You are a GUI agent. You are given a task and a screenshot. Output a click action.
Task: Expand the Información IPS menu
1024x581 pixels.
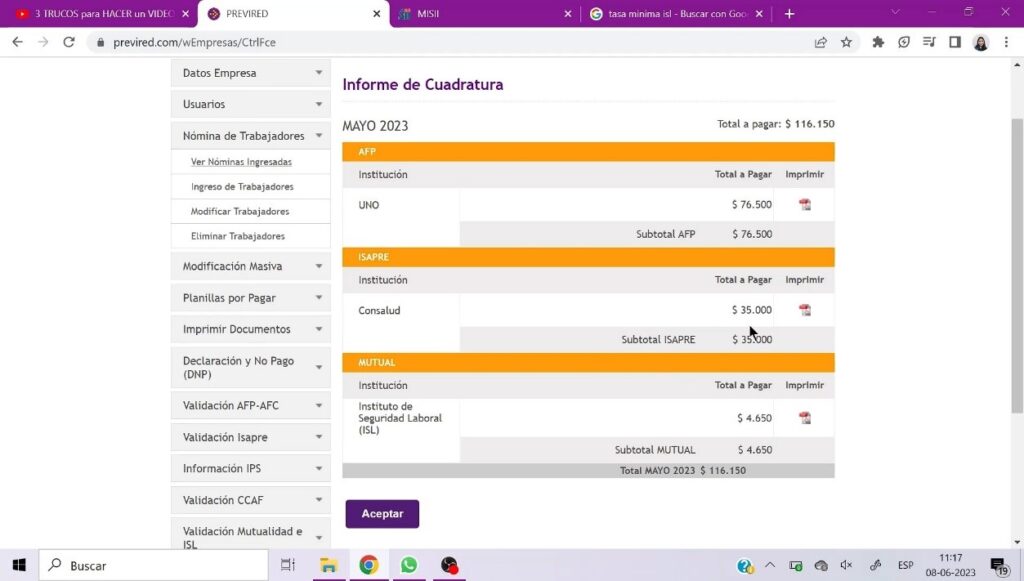pyautogui.click(x=251, y=469)
